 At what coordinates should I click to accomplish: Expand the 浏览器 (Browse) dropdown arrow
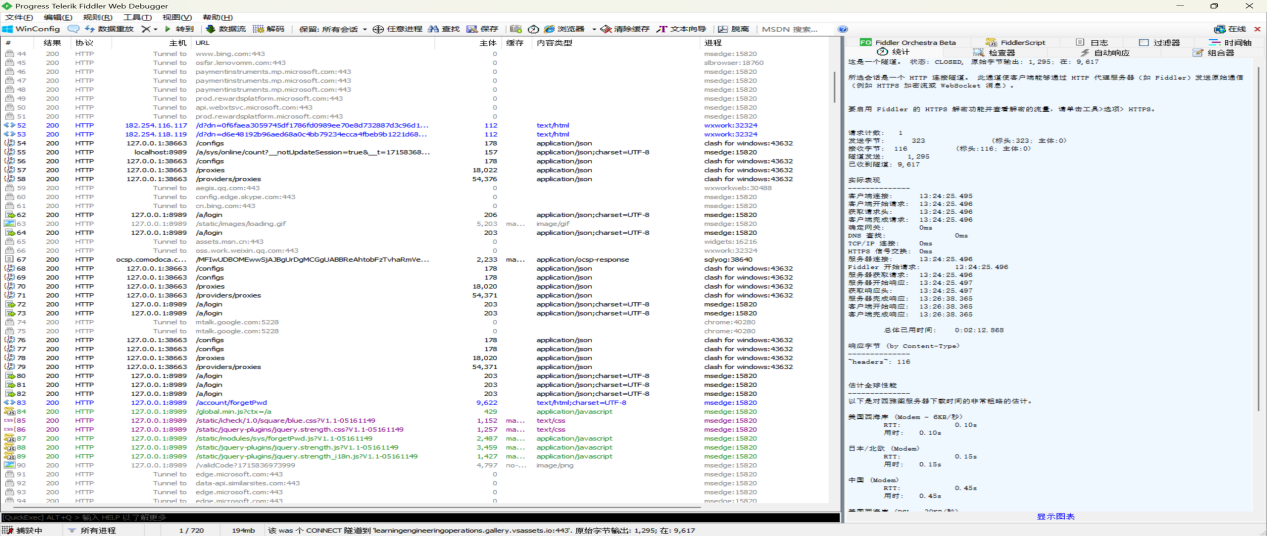point(593,29)
